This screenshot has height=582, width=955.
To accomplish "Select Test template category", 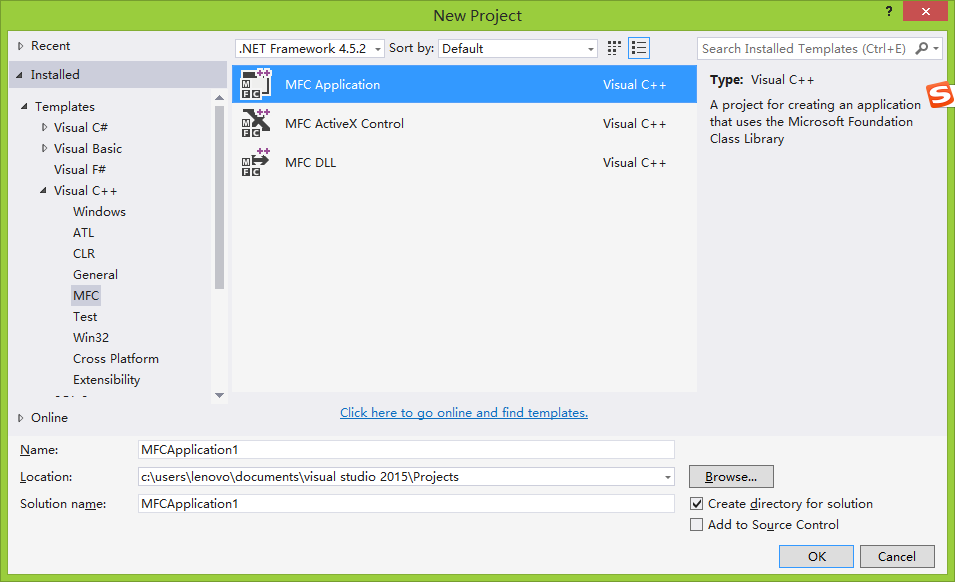I will [x=85, y=317].
